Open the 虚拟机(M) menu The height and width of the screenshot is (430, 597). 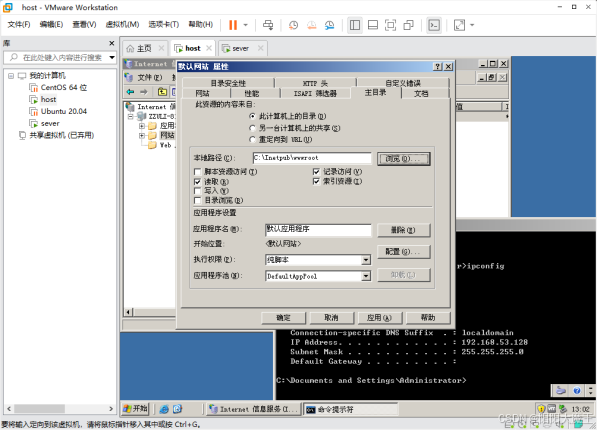[122, 24]
